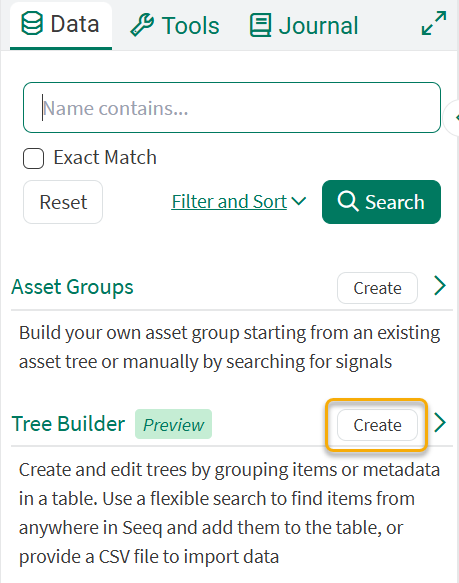The image size is (459, 583).
Task: Open Tree Builder section chevron
Action: point(440,423)
